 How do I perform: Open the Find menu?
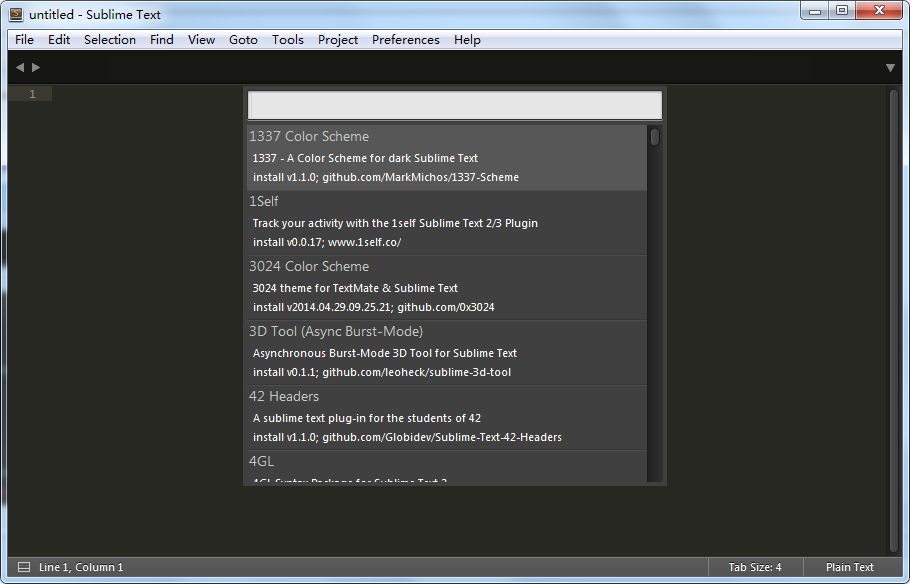pos(161,39)
